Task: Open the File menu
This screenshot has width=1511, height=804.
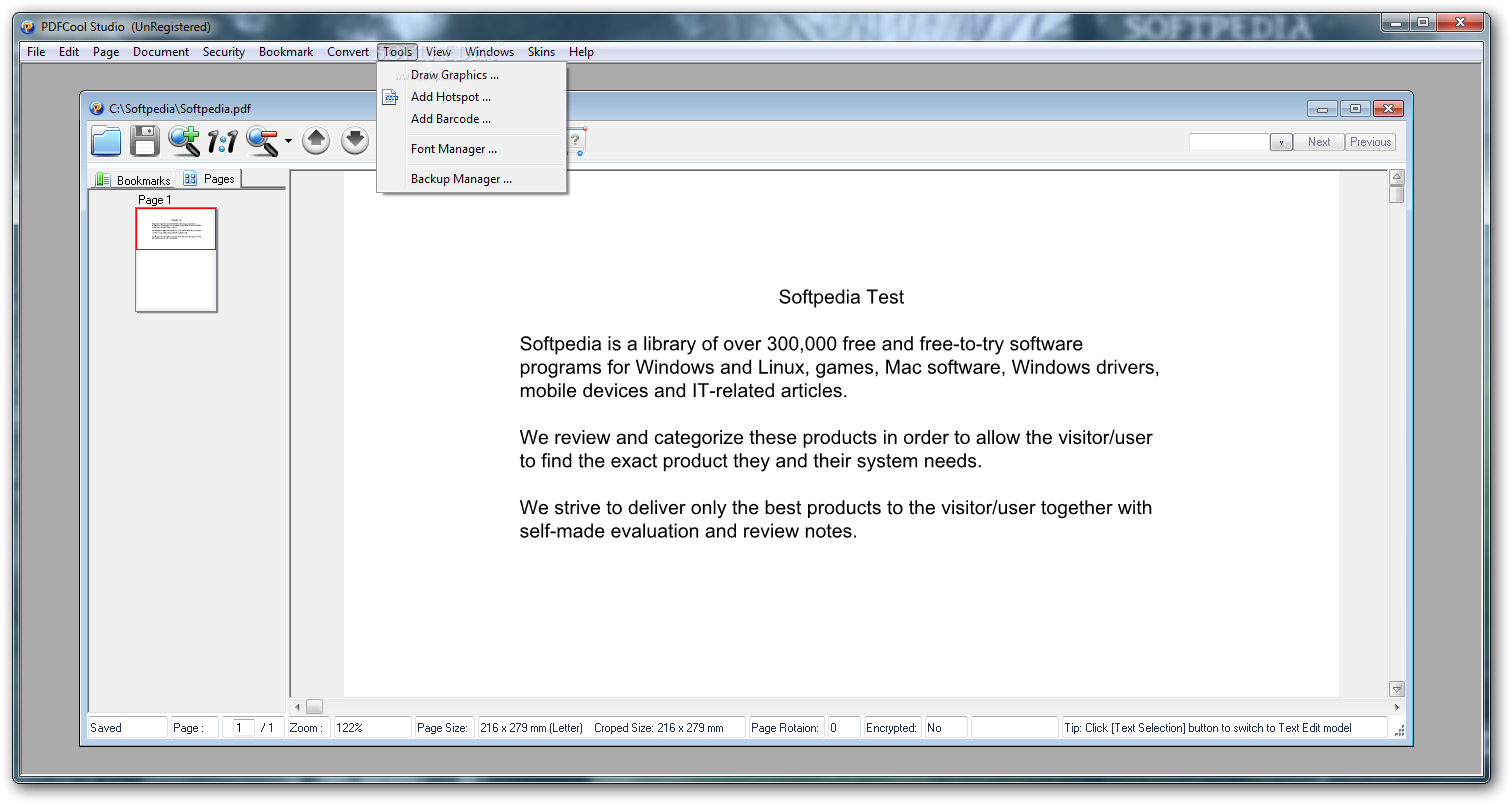Action: [x=36, y=52]
